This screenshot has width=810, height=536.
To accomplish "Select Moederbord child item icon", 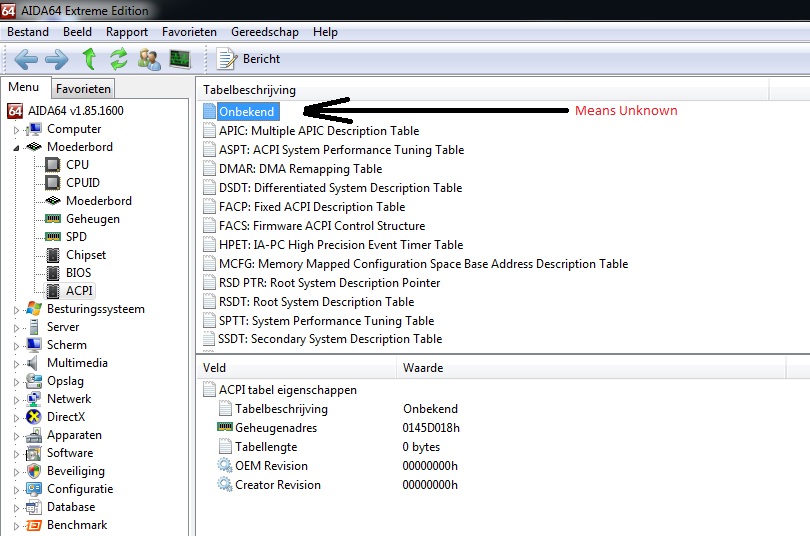I will click(53, 200).
